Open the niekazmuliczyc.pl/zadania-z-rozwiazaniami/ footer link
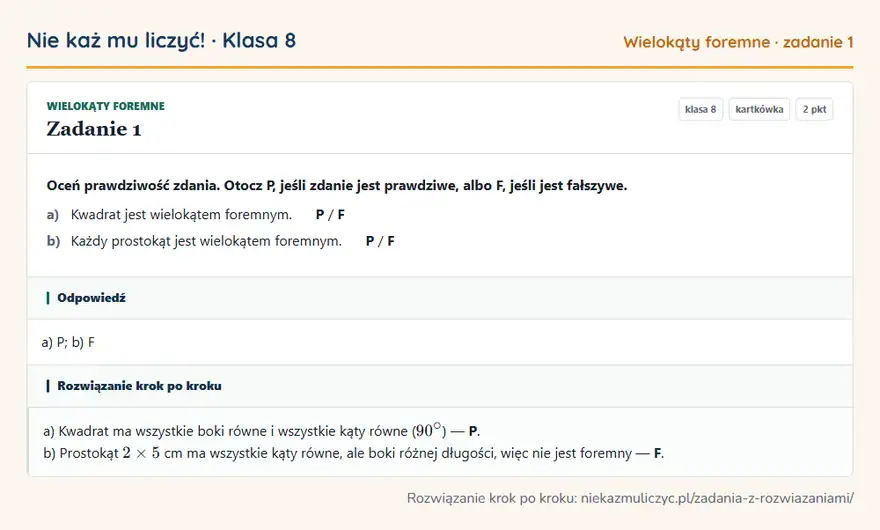The image size is (880, 530). [717, 498]
